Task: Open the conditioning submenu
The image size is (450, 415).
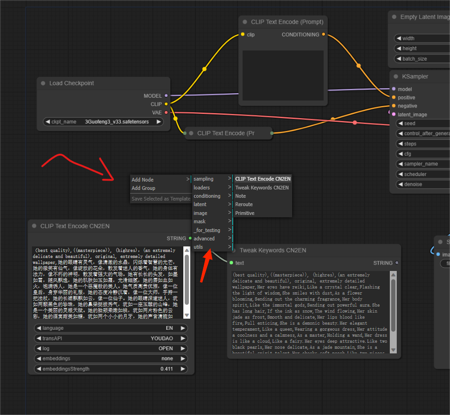Action: pos(212,196)
